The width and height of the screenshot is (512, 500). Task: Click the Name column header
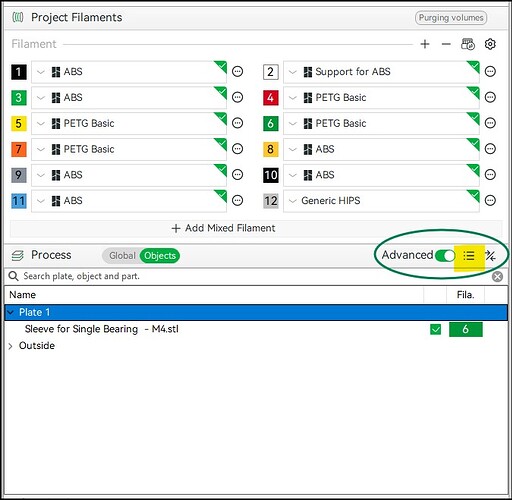click(22, 295)
